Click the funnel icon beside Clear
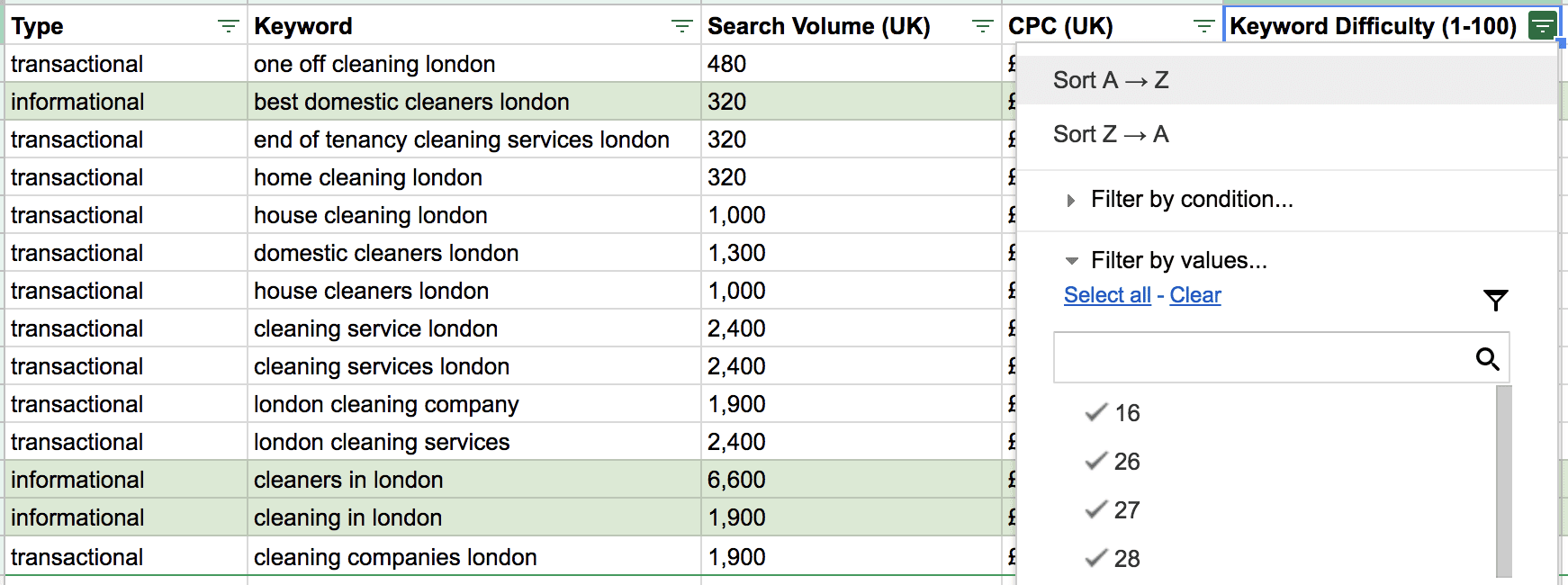The height and width of the screenshot is (585, 1568). pyautogui.click(x=1495, y=300)
